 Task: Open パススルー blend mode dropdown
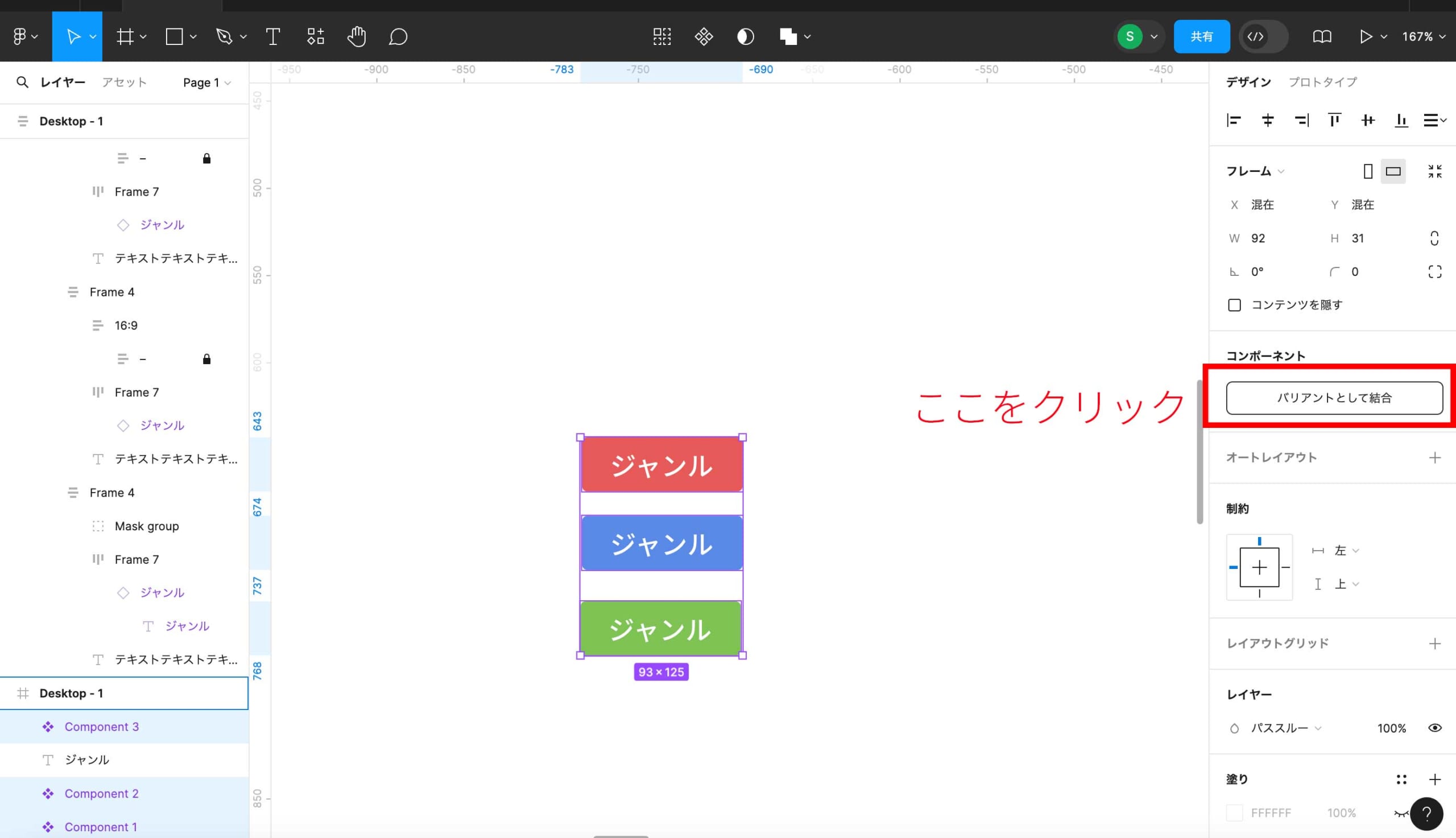tap(1286, 728)
